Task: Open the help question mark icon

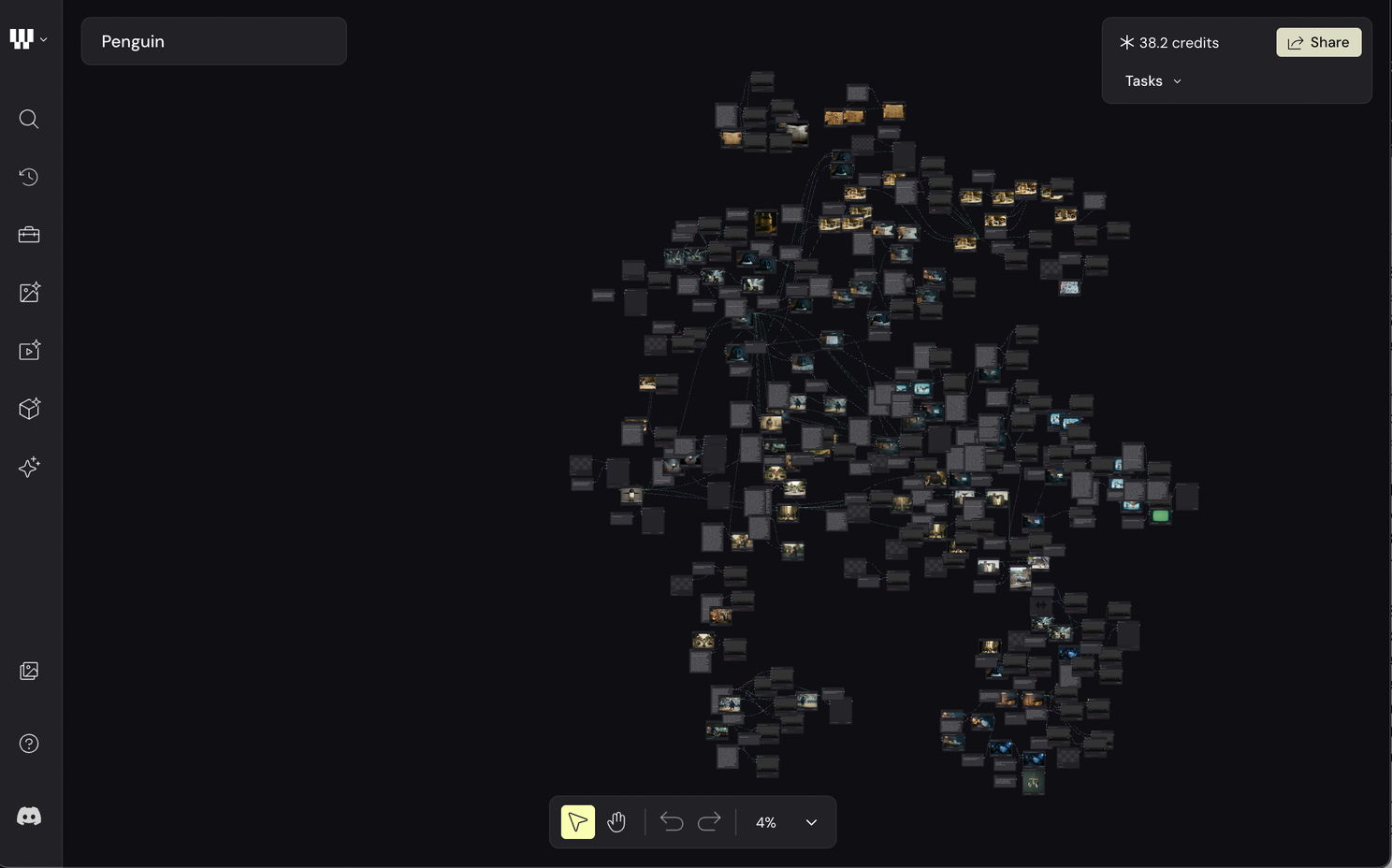Action: pyautogui.click(x=29, y=744)
